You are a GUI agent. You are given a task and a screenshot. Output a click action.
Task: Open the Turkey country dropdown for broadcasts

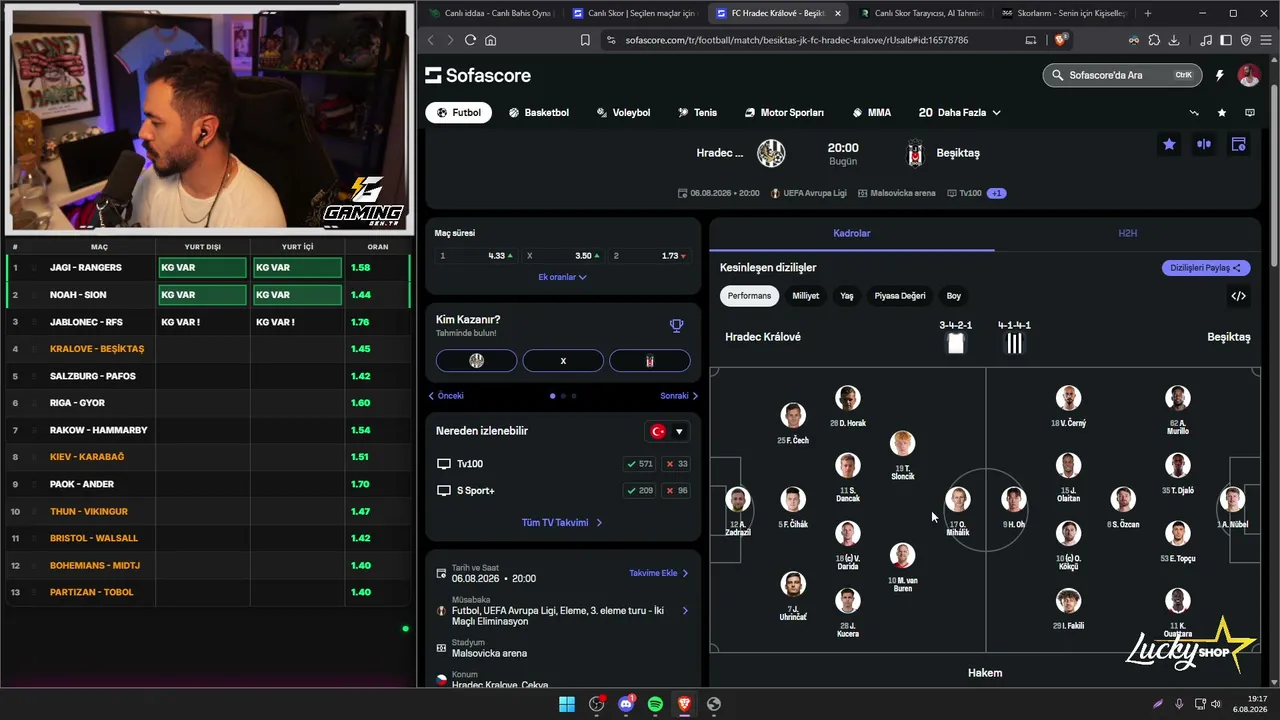pos(667,431)
